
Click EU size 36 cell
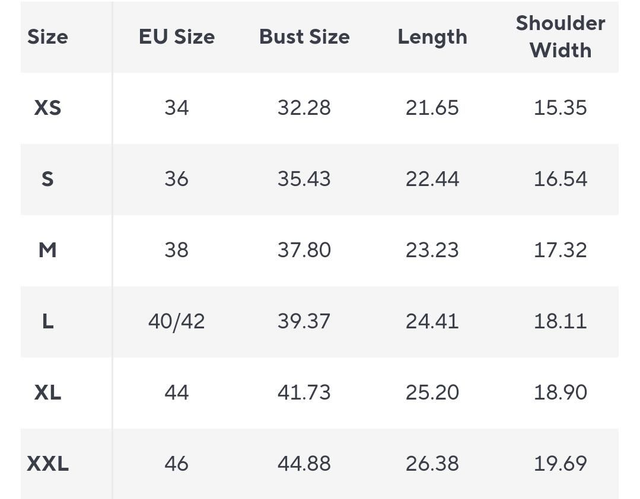point(176,179)
